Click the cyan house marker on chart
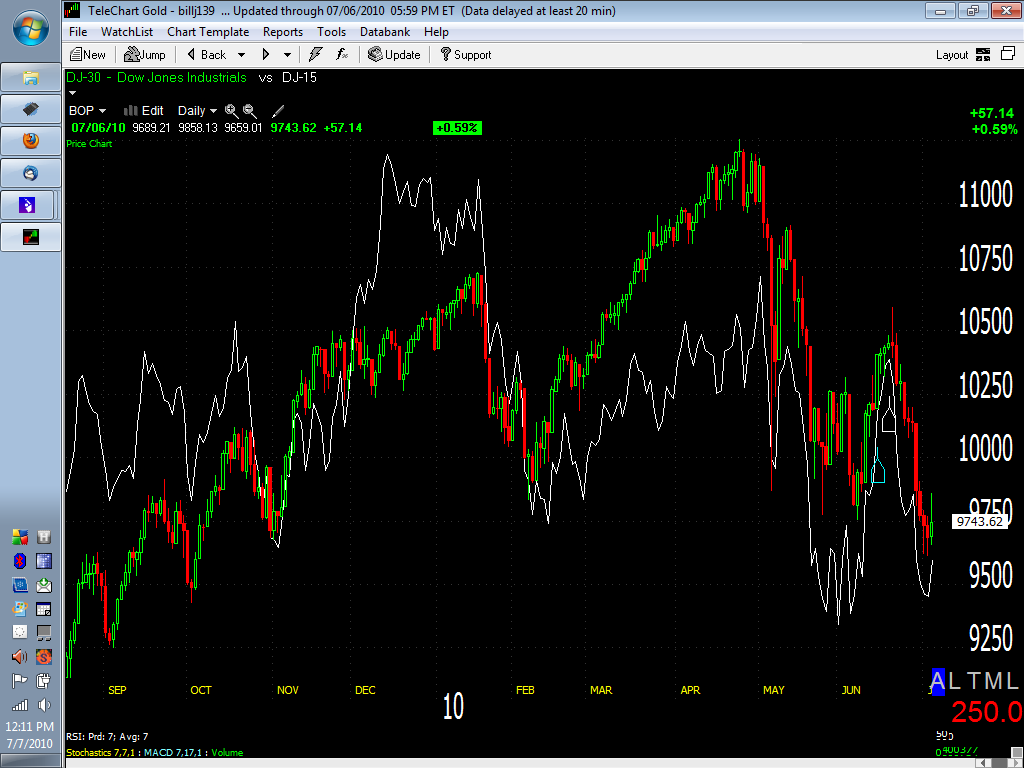Viewport: 1024px width, 768px height. (878, 469)
